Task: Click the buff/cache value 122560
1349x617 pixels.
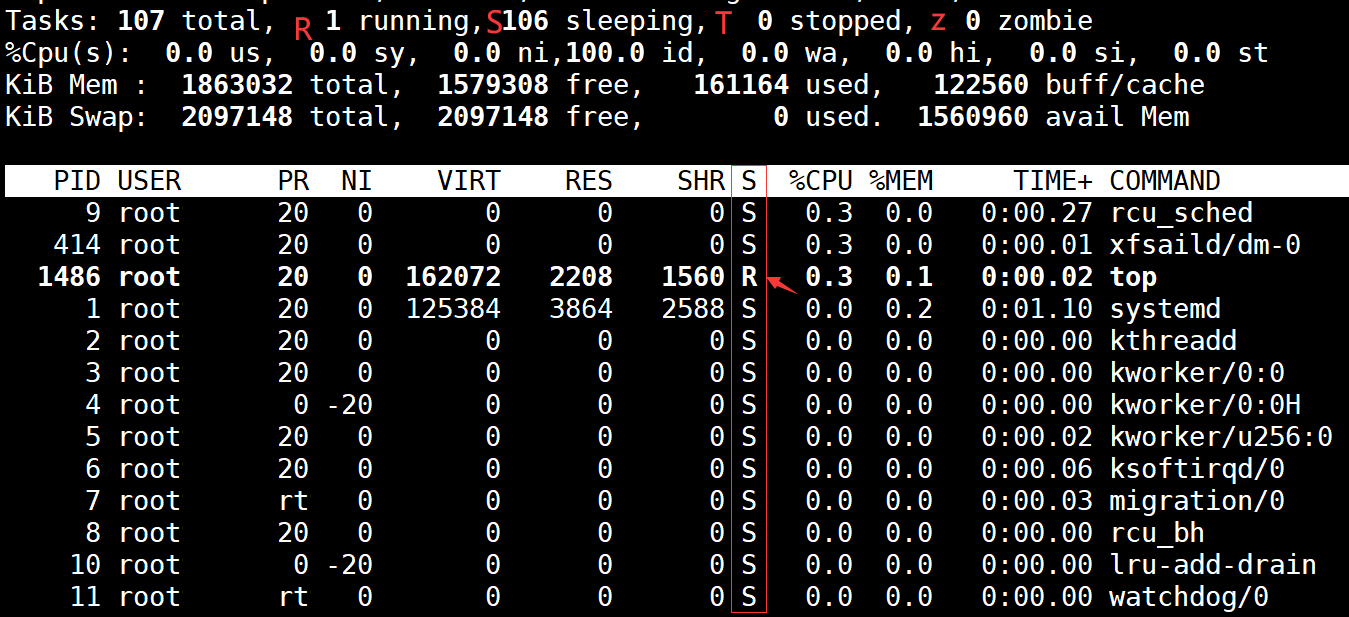Action: tap(981, 84)
